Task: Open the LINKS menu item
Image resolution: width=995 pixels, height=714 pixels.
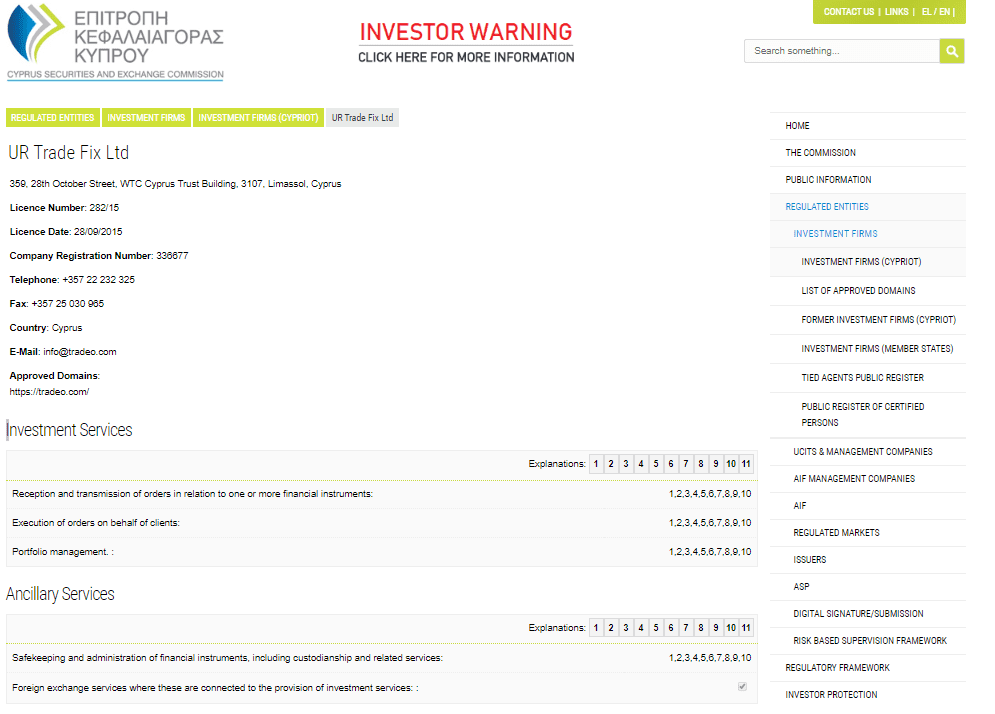Action: [x=897, y=12]
